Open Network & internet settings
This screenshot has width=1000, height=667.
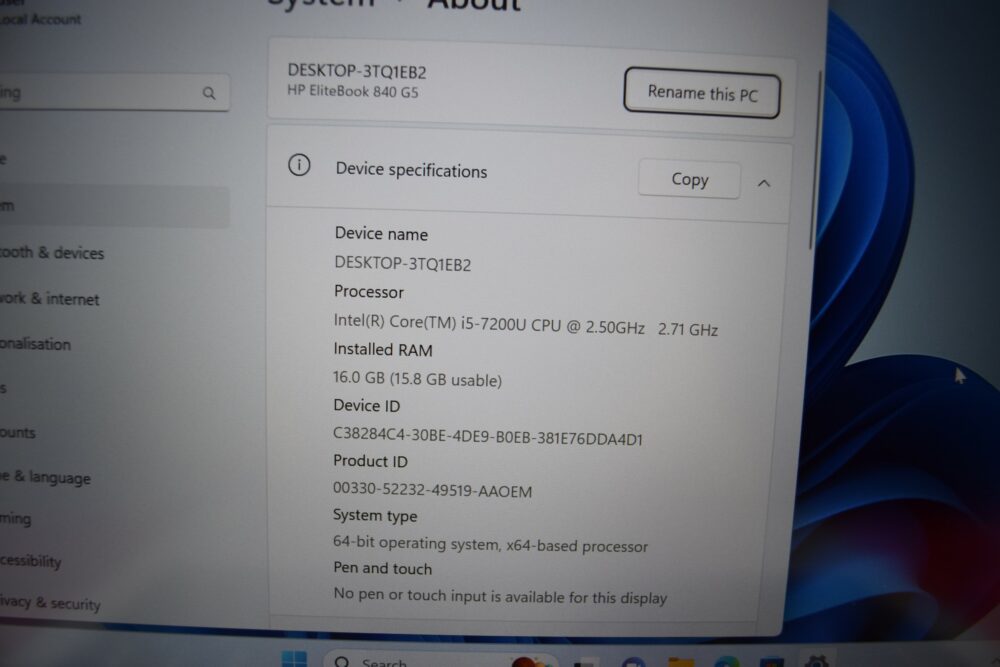point(49,298)
